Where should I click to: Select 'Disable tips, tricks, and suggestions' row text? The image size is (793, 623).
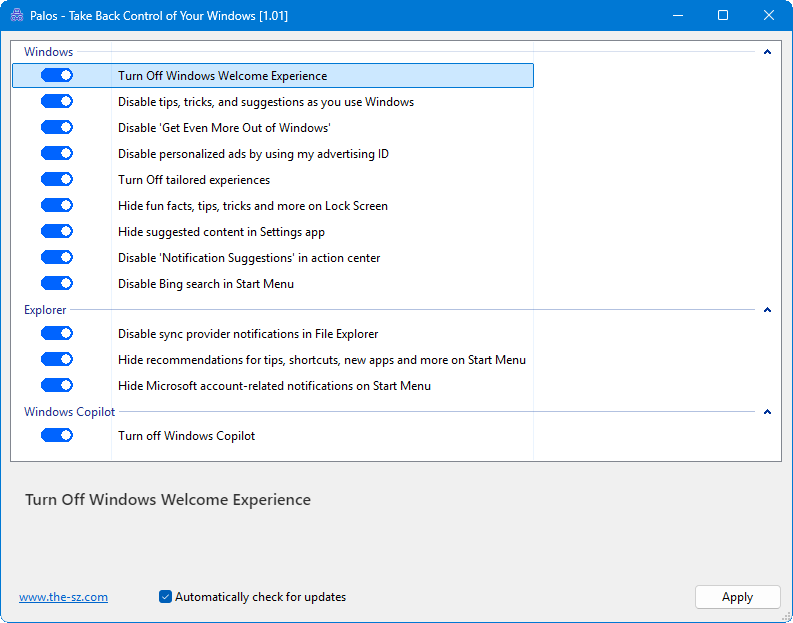(x=266, y=102)
